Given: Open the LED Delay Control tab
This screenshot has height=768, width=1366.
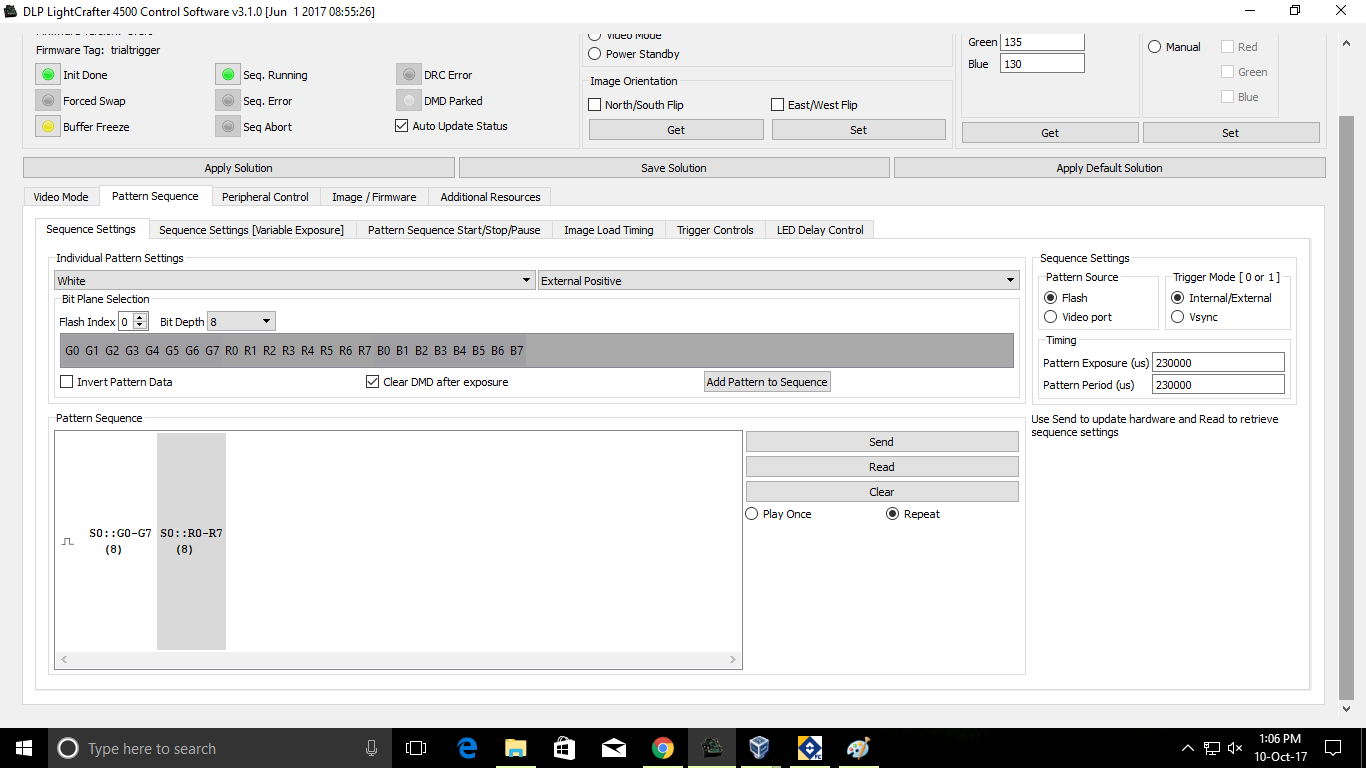Looking at the screenshot, I should click(x=820, y=230).
